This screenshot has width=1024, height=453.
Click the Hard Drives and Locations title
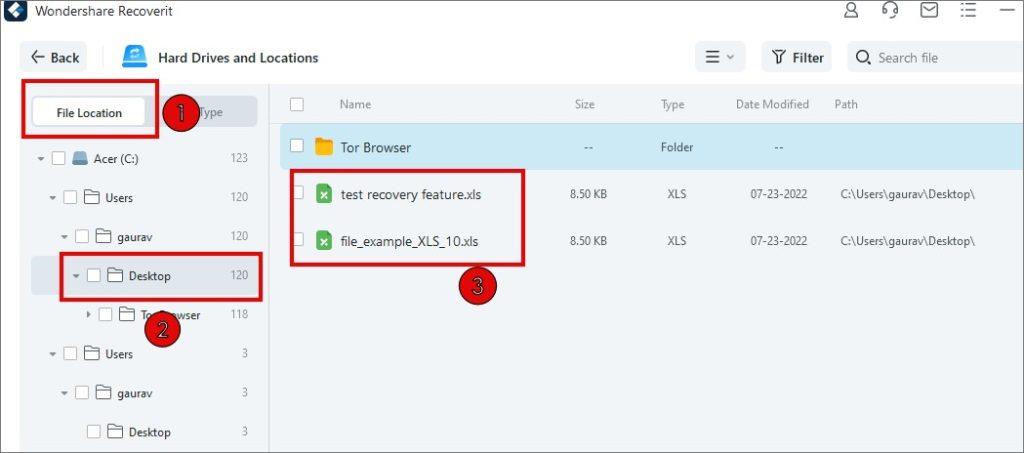click(238, 58)
